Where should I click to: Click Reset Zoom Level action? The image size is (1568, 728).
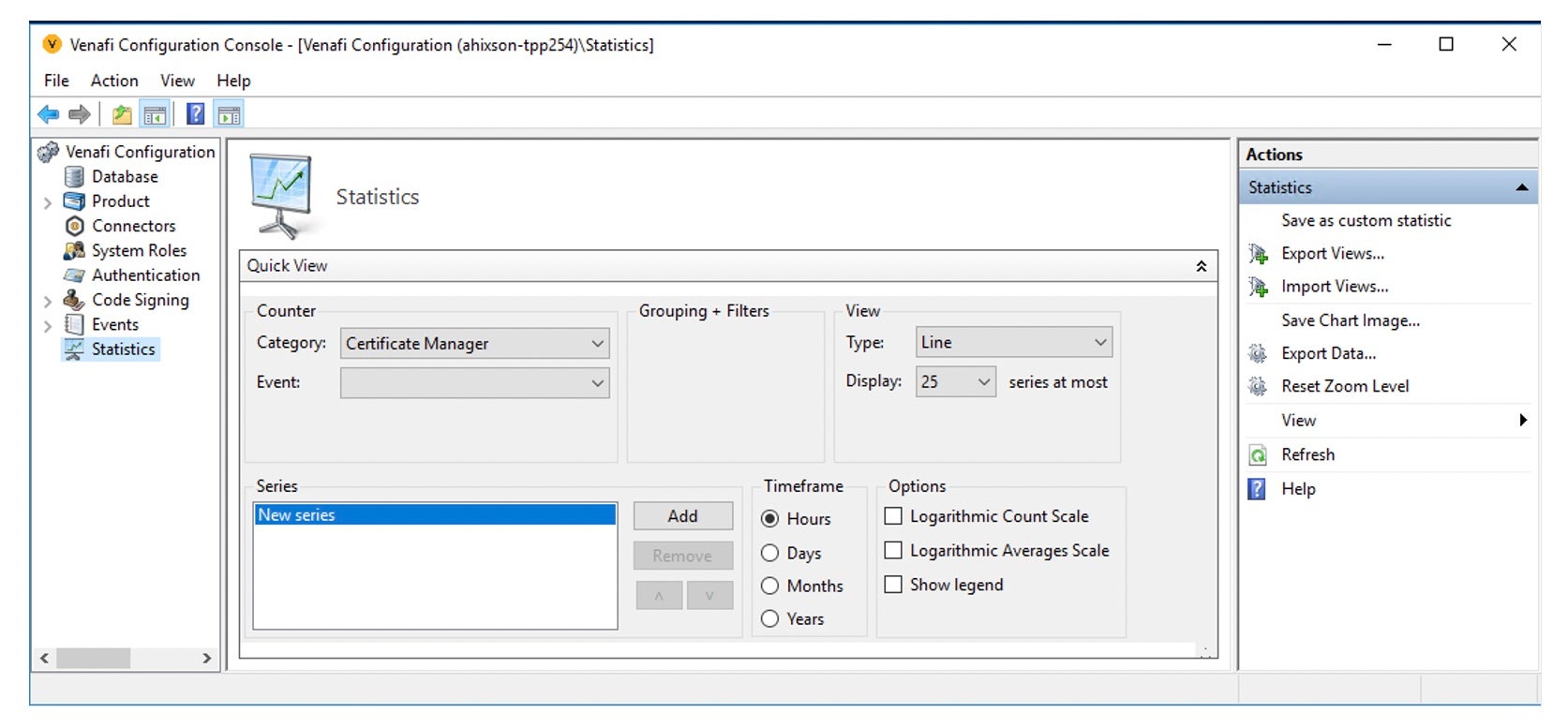pos(1345,386)
